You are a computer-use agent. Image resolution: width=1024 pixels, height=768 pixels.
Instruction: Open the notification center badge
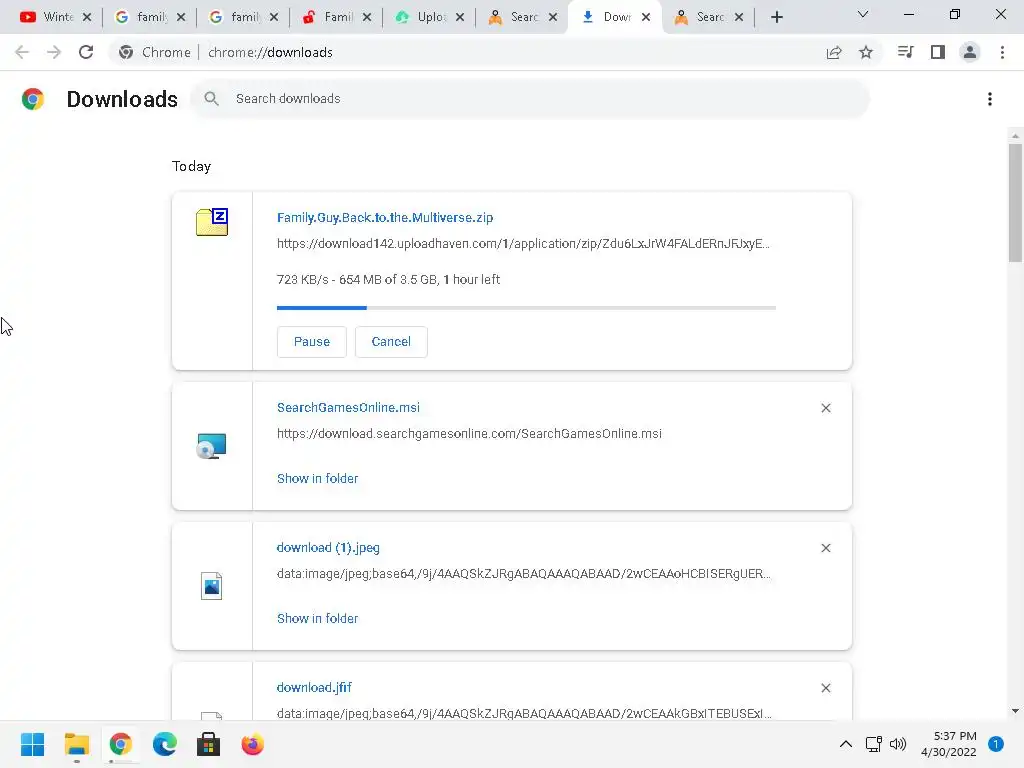996,744
